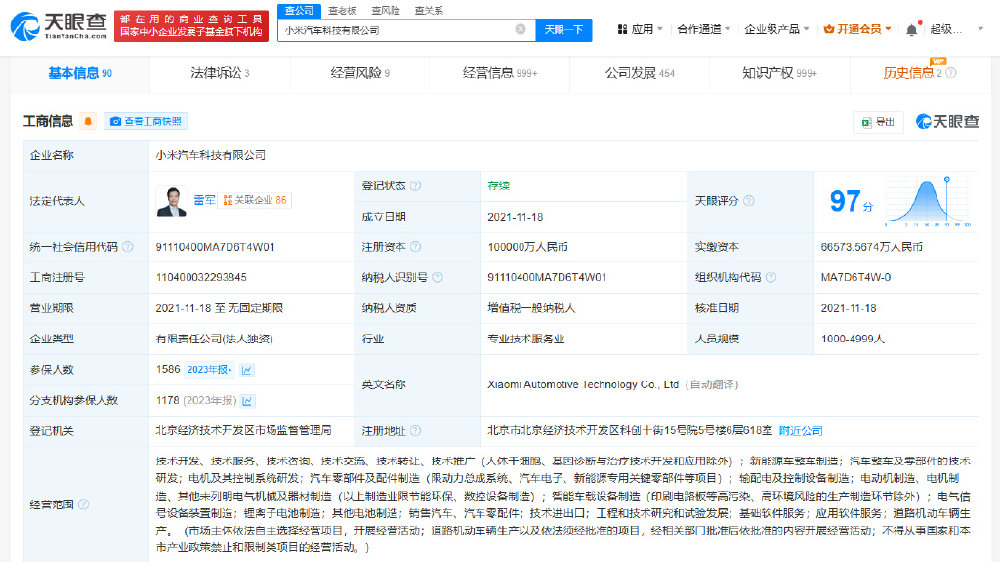
Task: Click help icon next to 注册地址
Action: [x=415, y=431]
